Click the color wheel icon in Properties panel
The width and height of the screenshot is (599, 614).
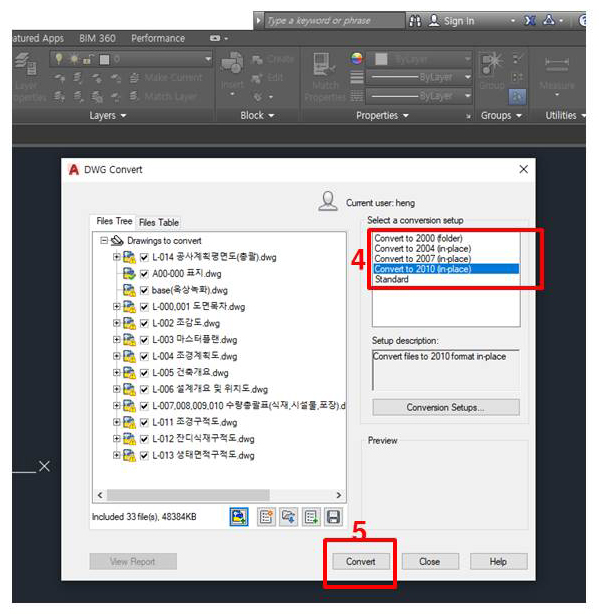357,59
